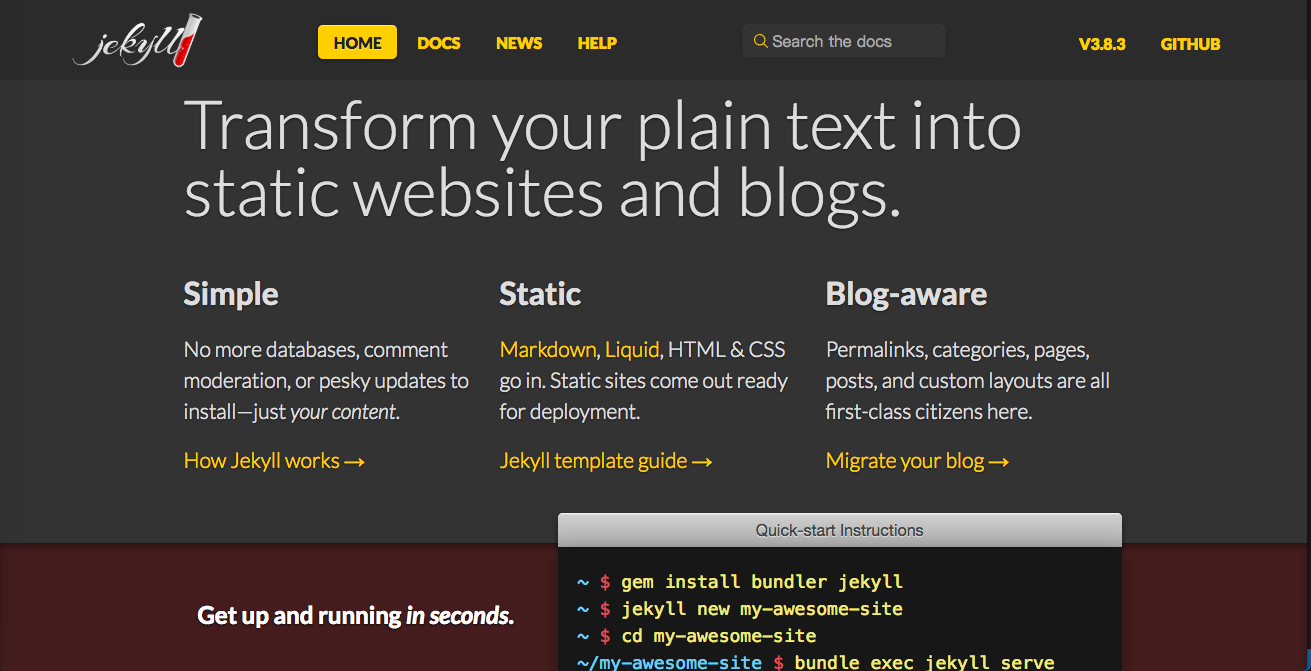This screenshot has width=1311, height=671.
Task: Click the bundle exec jekyll serve command
Action: pyautogui.click(x=925, y=662)
